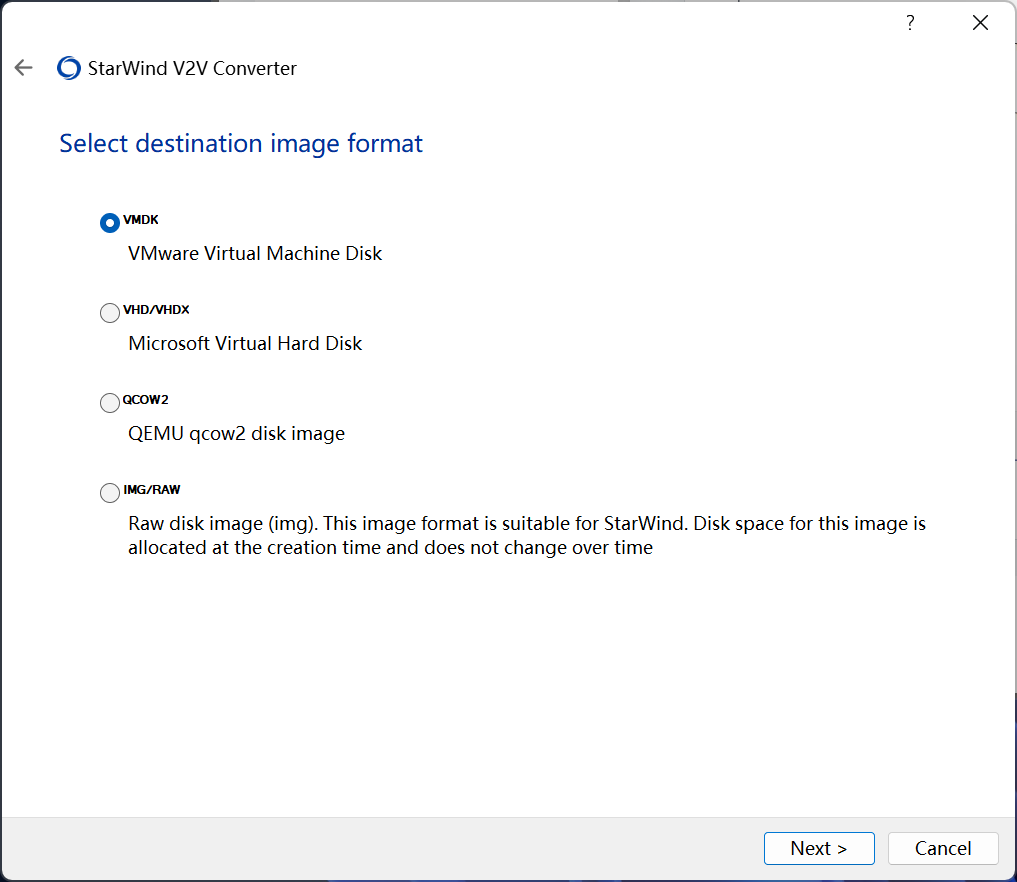Click the bold QCOW2 label text

146,400
